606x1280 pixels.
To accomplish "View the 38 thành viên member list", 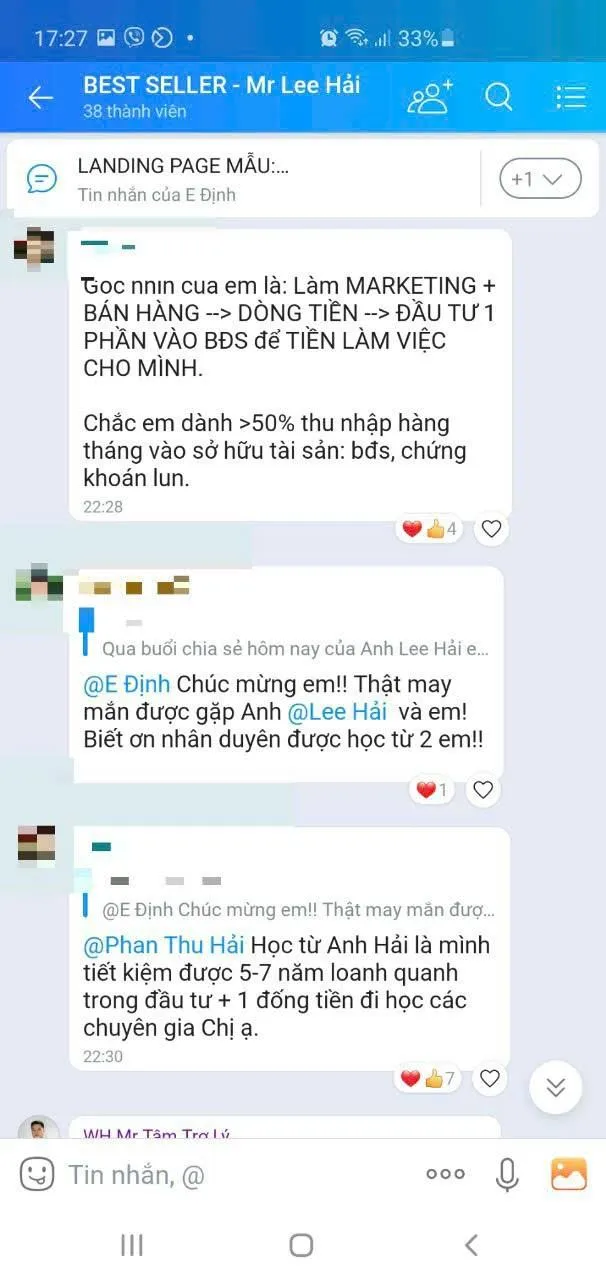I will click(x=135, y=112).
